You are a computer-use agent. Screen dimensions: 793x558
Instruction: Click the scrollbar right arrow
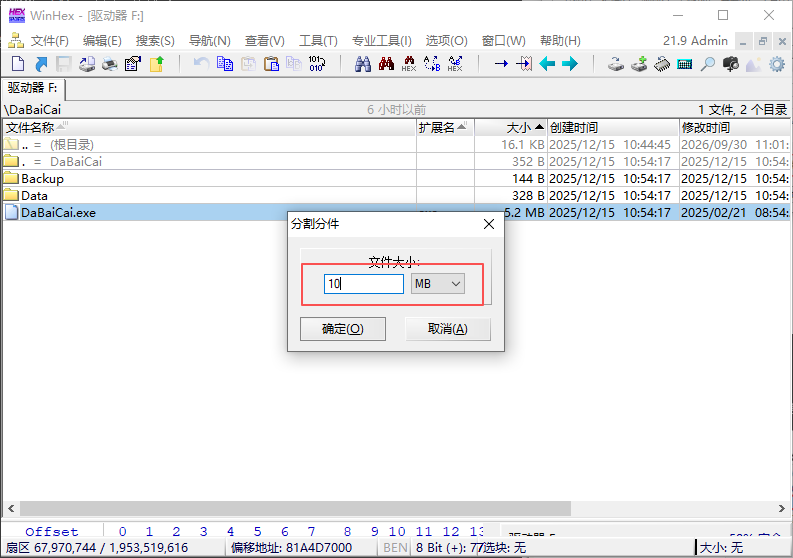(782, 508)
